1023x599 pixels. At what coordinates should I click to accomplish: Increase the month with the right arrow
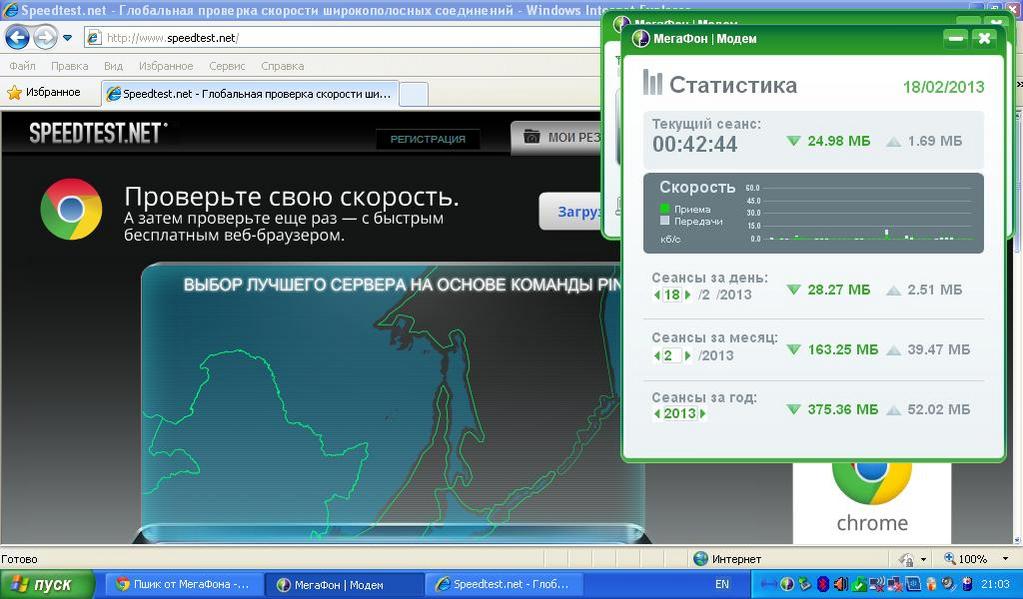coord(688,356)
